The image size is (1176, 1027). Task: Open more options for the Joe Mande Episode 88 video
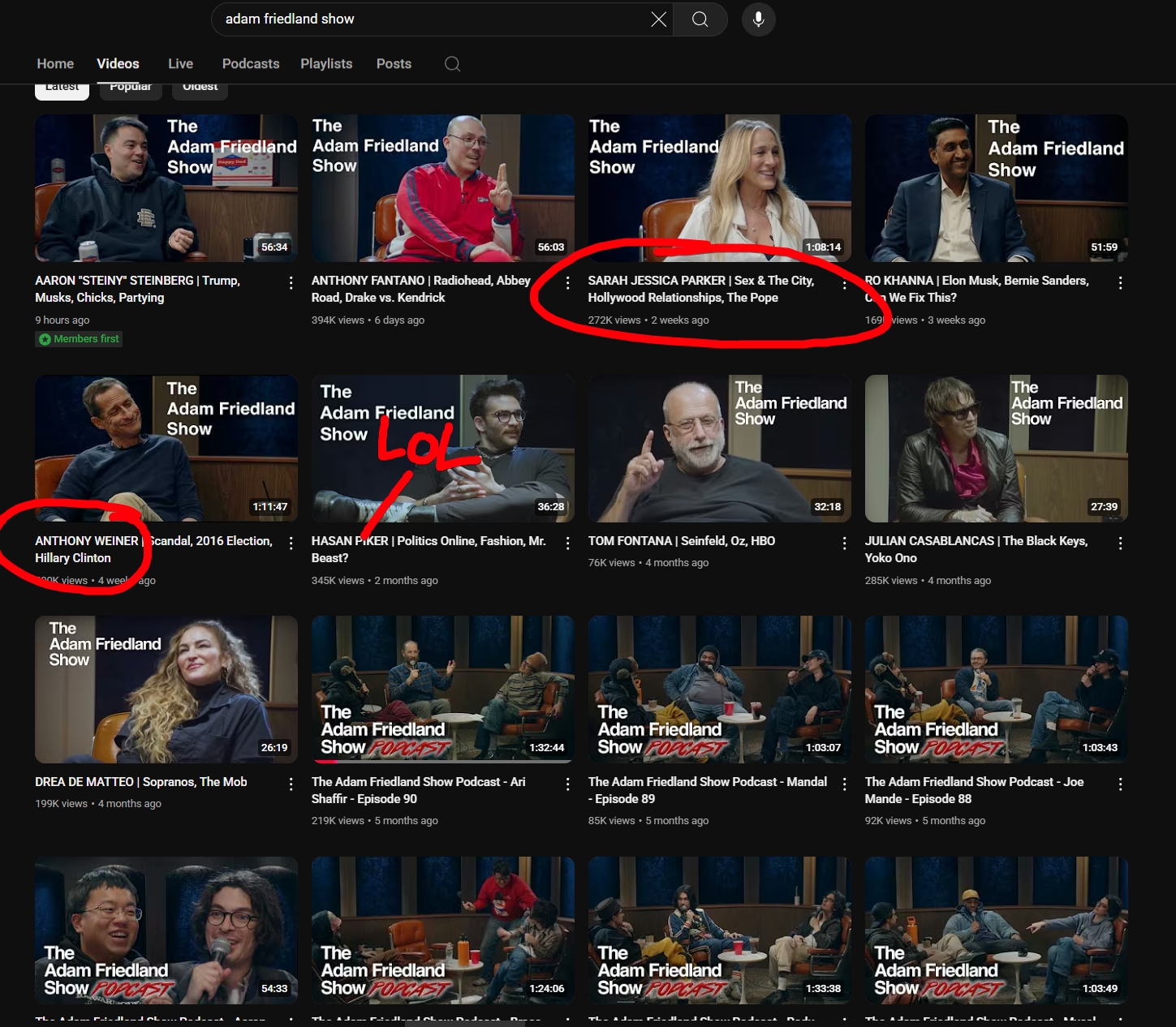[x=1120, y=784]
